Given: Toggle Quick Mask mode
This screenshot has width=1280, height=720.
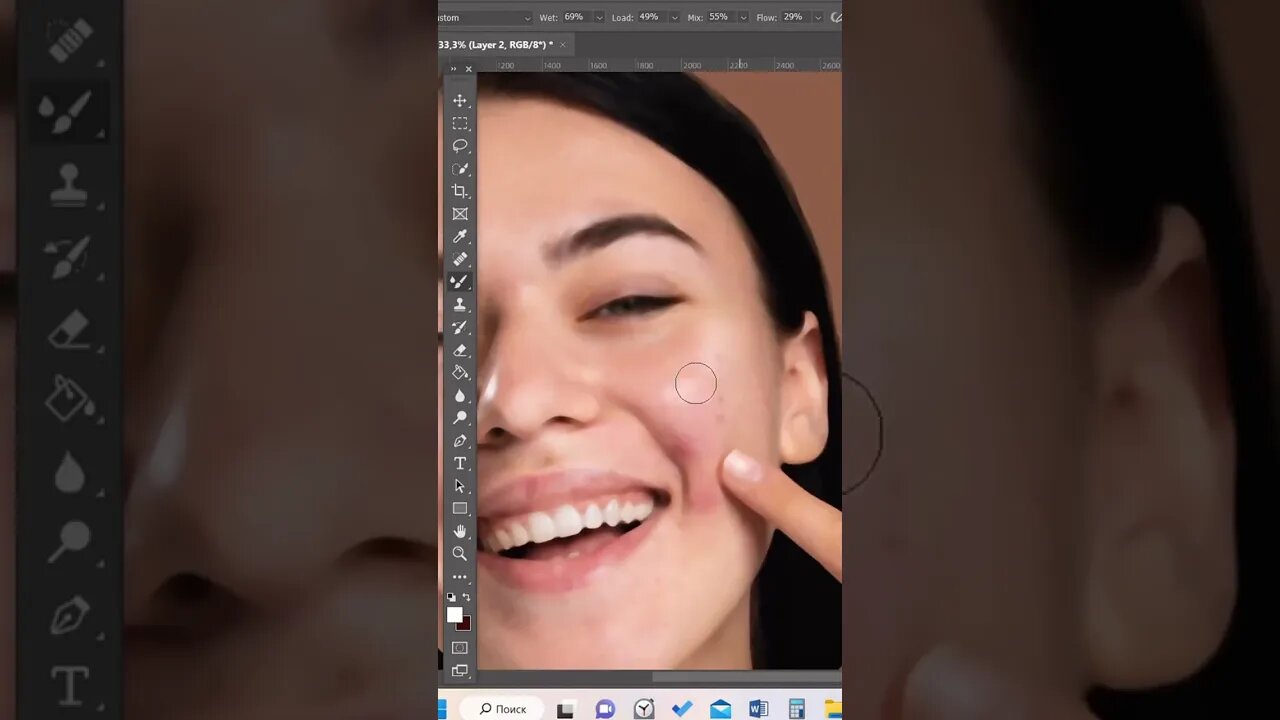Looking at the screenshot, I should coord(460,647).
